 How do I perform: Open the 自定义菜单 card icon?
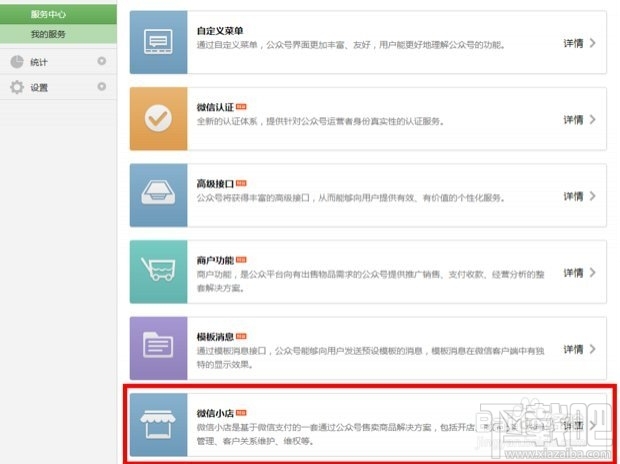[x=158, y=42]
